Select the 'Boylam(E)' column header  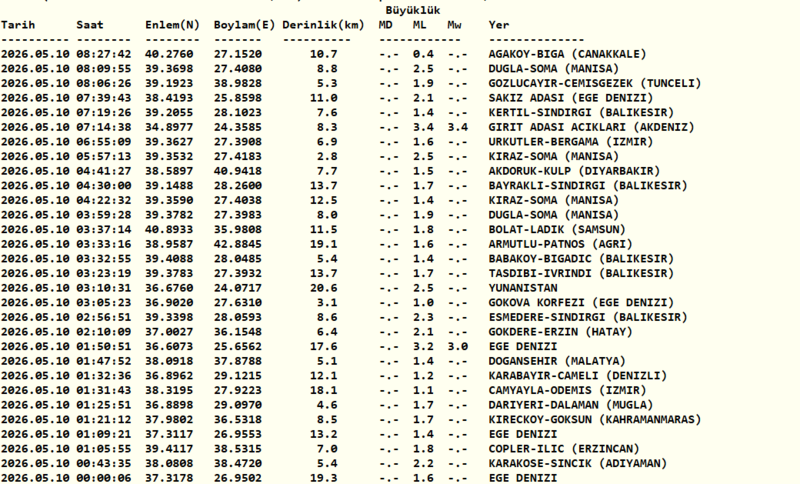point(244,25)
